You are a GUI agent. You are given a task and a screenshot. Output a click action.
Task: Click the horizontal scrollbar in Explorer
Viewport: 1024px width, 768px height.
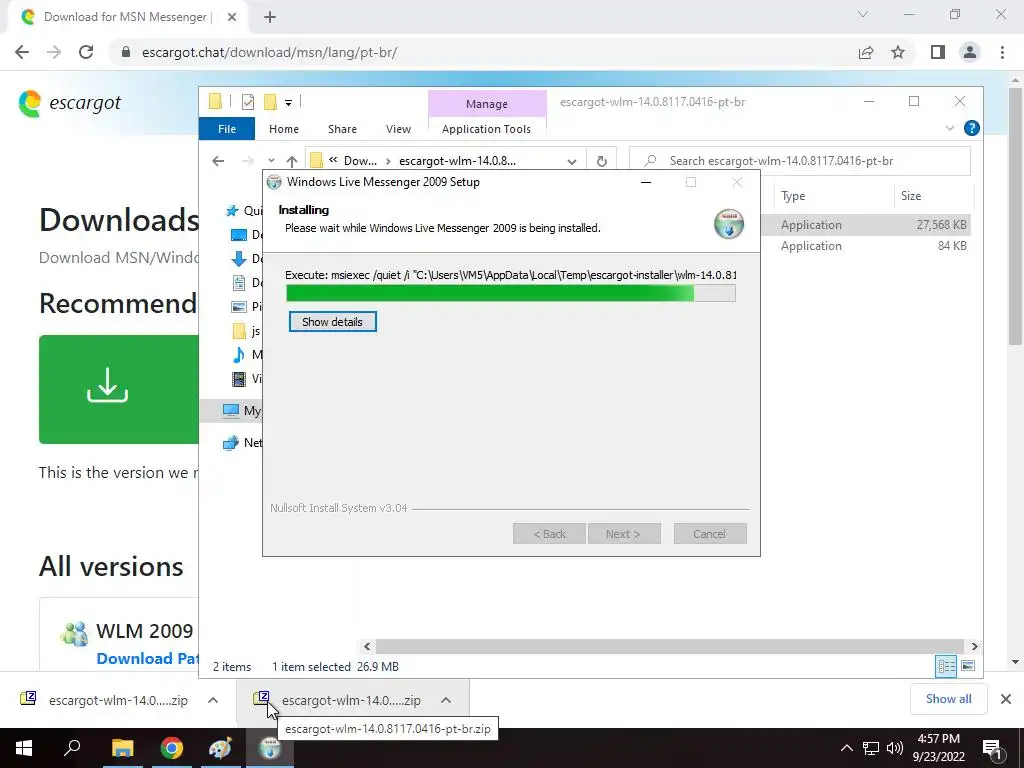pyautogui.click(x=669, y=647)
